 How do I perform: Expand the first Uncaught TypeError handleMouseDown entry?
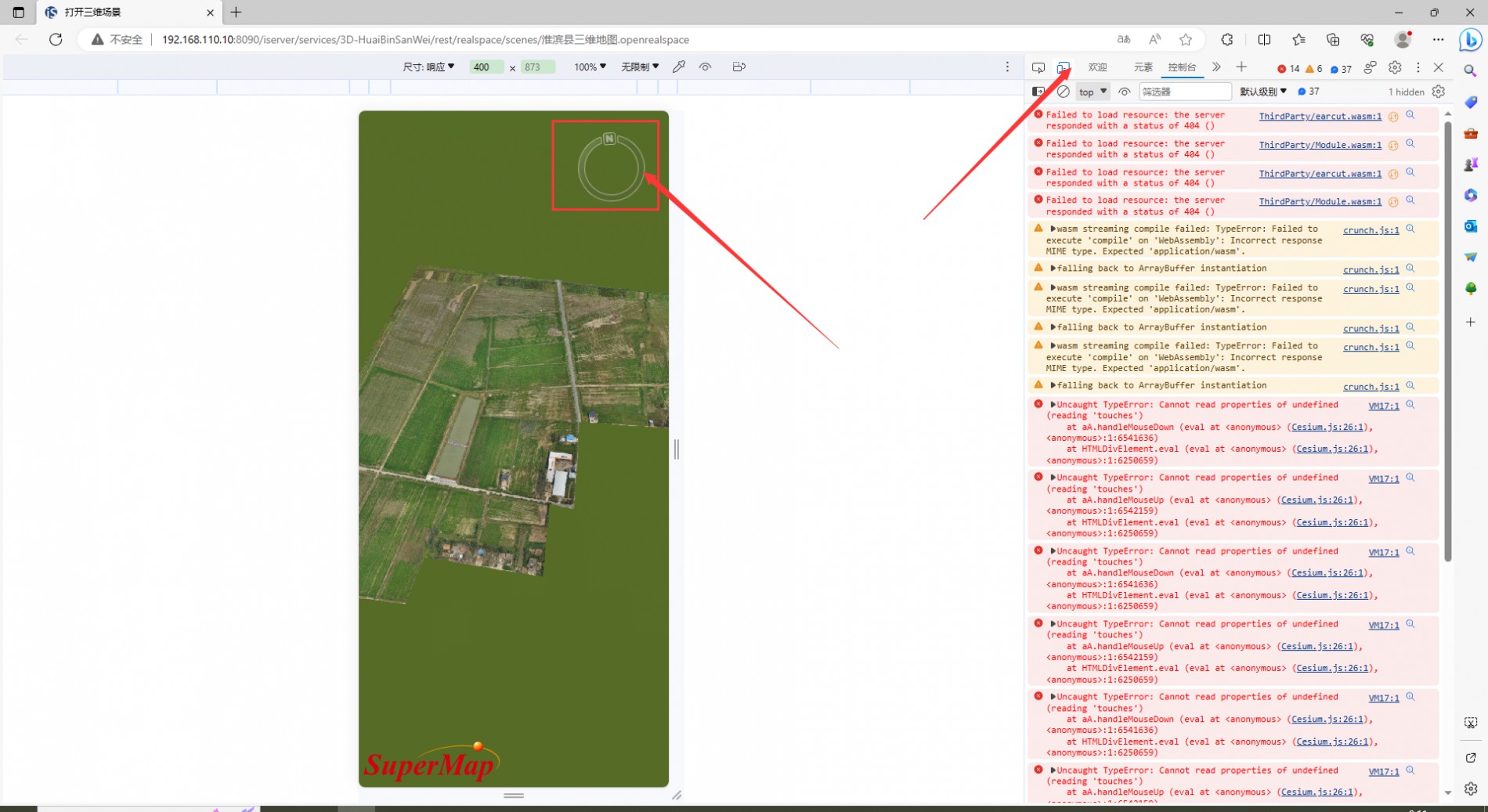coord(1053,405)
